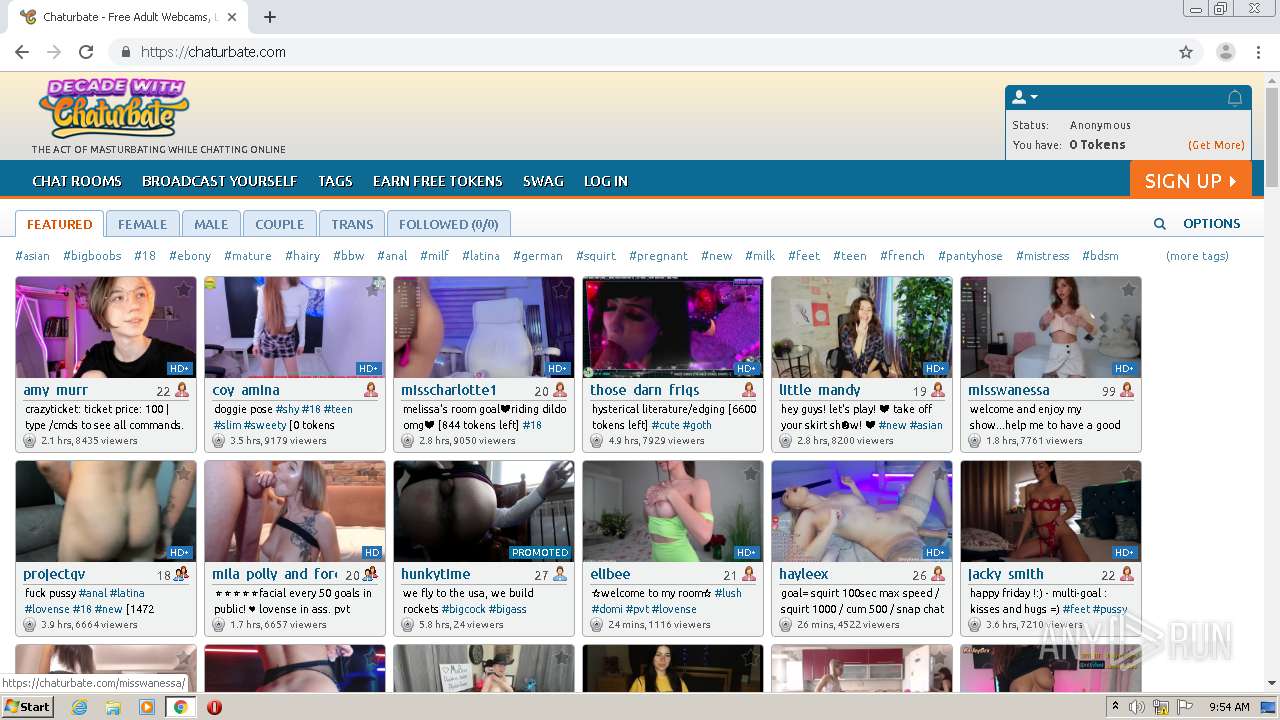Click the scrollbar down arrow
Image resolution: width=1280 pixels, height=720 pixels.
click(x=1272, y=683)
